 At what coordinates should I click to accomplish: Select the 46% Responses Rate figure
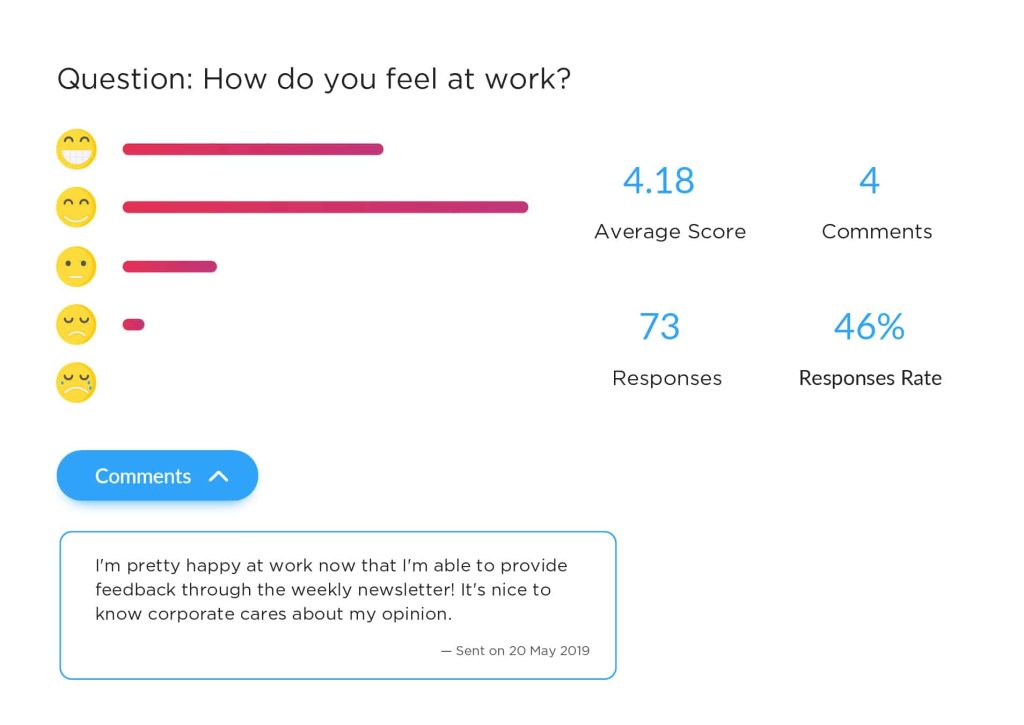[x=869, y=327]
